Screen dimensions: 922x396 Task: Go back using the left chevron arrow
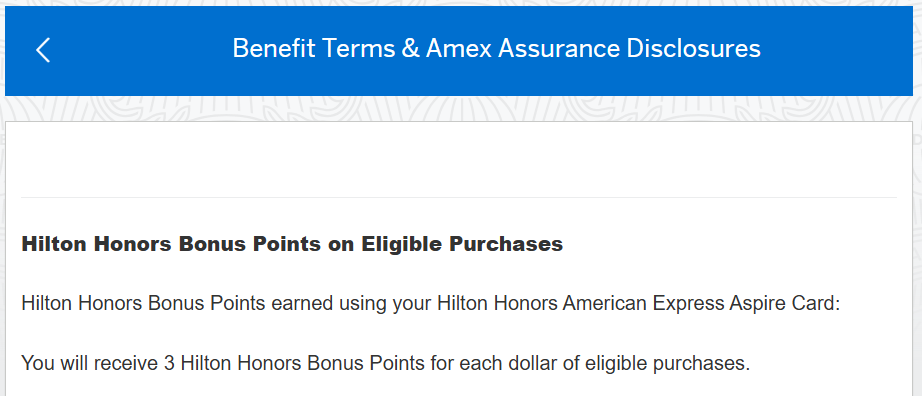point(43,50)
